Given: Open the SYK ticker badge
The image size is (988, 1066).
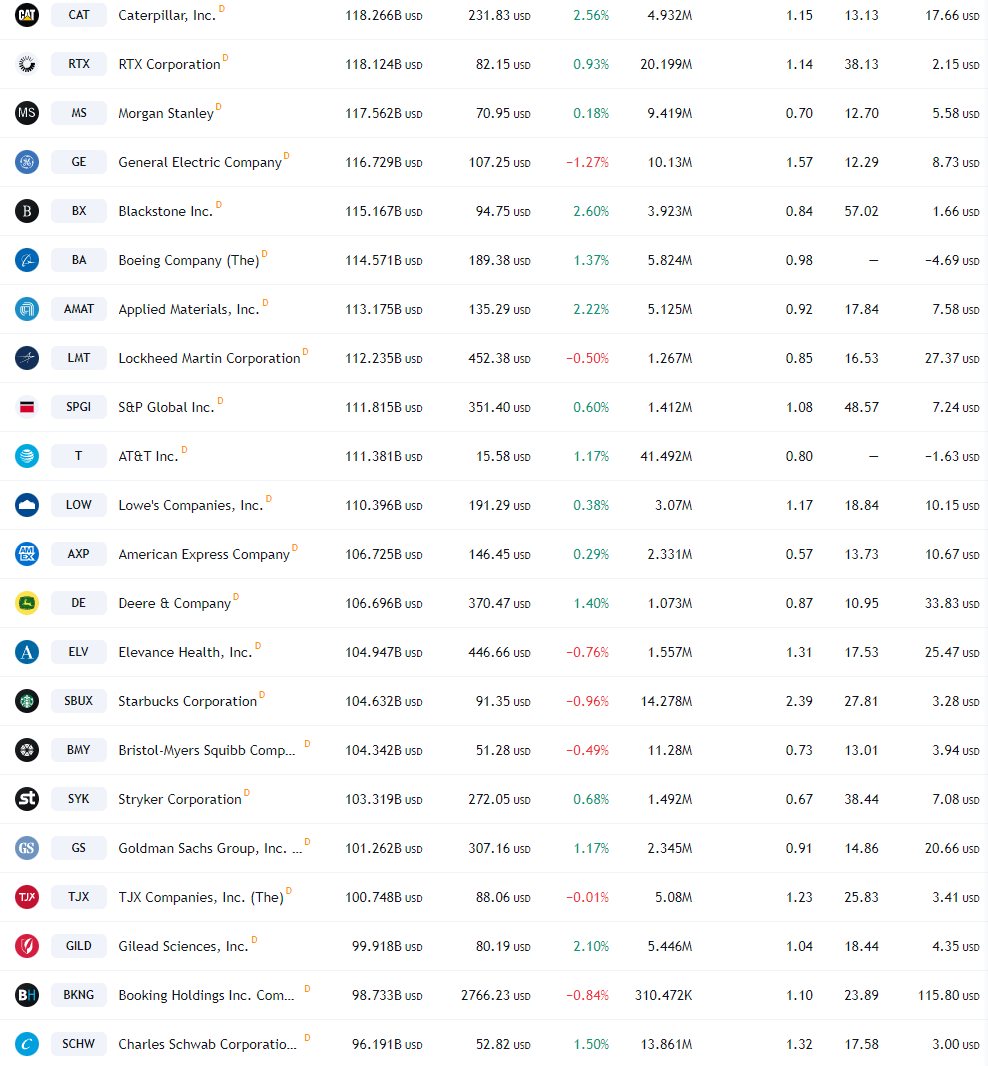Looking at the screenshot, I should pos(79,799).
